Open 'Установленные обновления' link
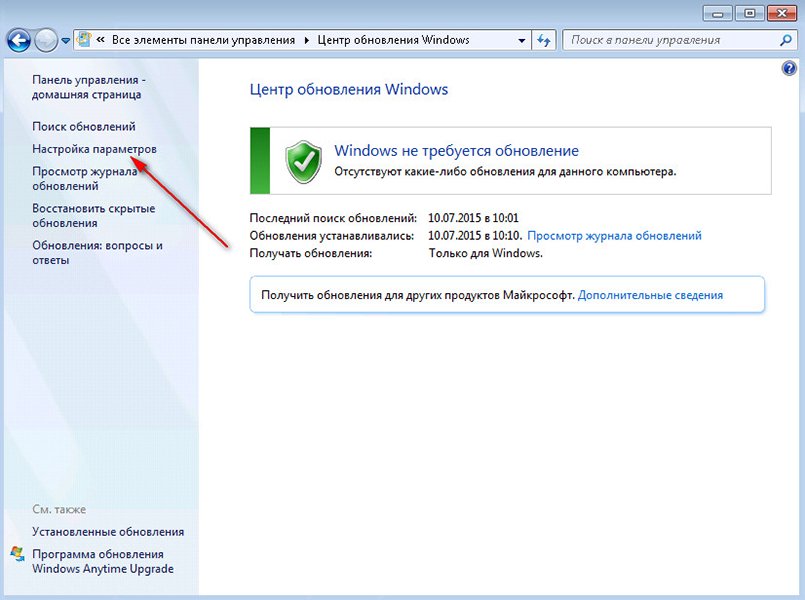 point(108,532)
